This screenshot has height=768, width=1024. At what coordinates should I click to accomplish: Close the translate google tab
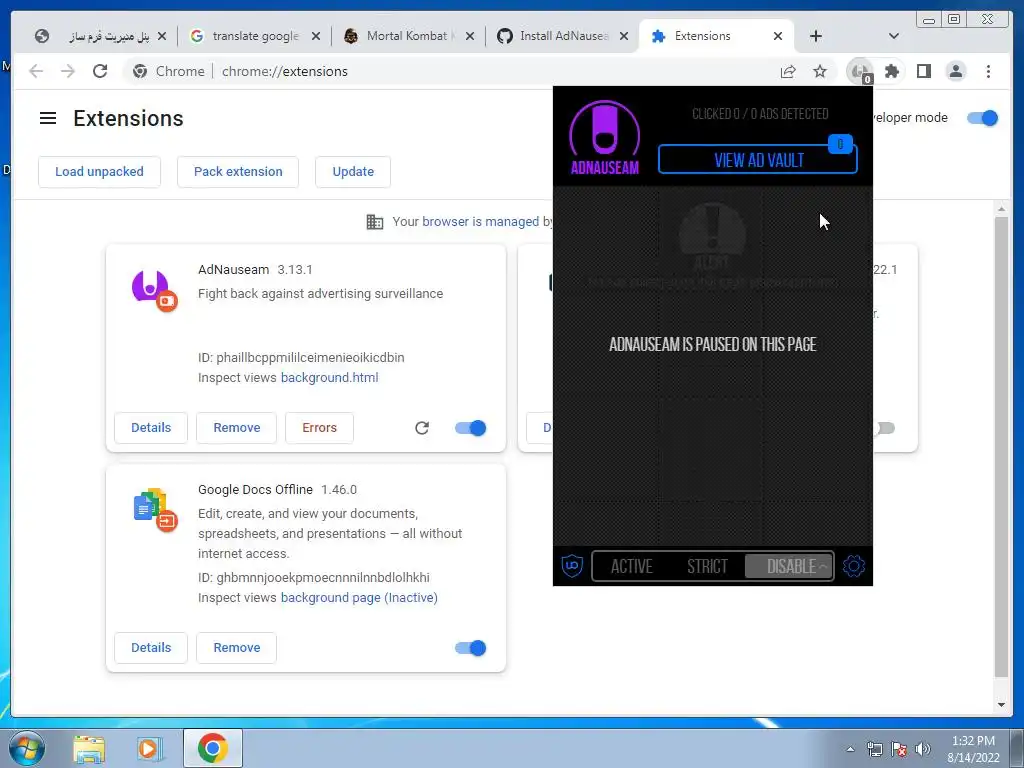point(316,36)
